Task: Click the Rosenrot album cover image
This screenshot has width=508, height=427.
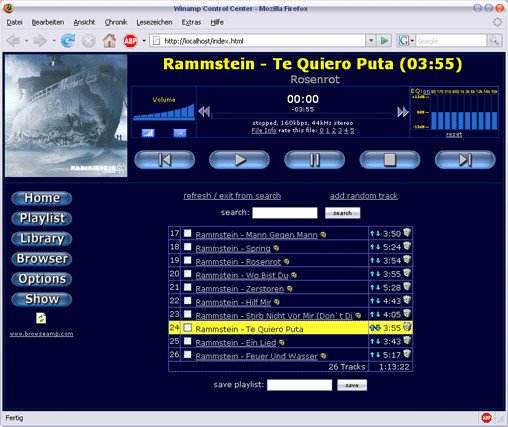Action: click(x=66, y=116)
